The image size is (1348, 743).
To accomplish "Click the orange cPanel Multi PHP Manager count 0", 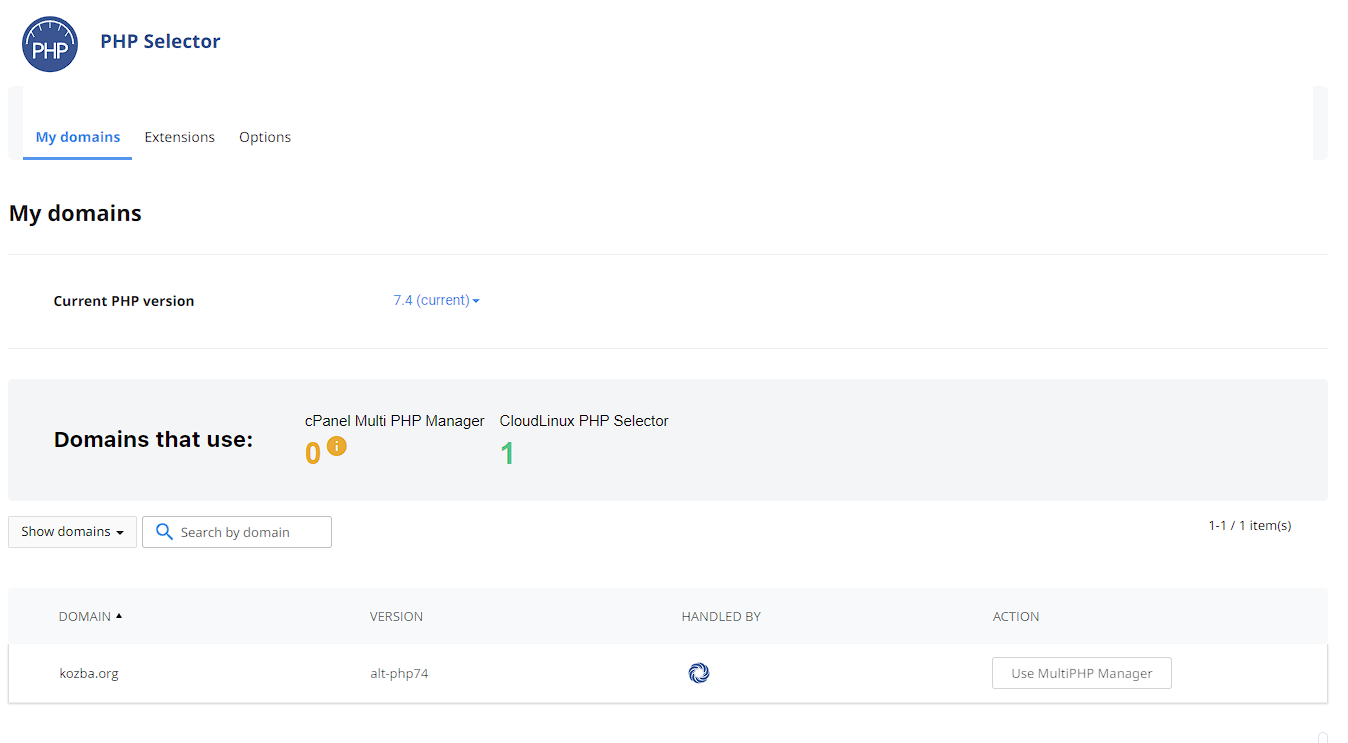I will pos(313,453).
